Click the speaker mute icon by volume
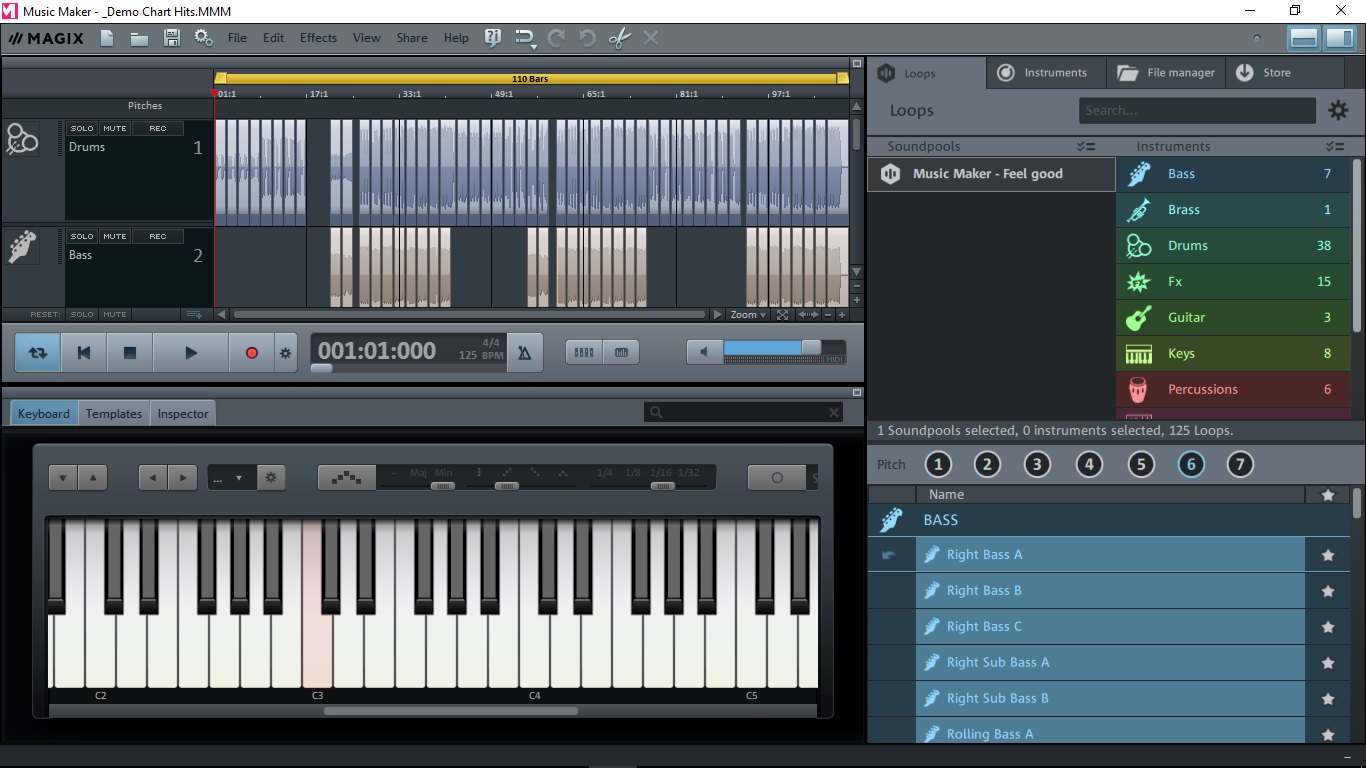This screenshot has height=768, width=1366. [704, 352]
